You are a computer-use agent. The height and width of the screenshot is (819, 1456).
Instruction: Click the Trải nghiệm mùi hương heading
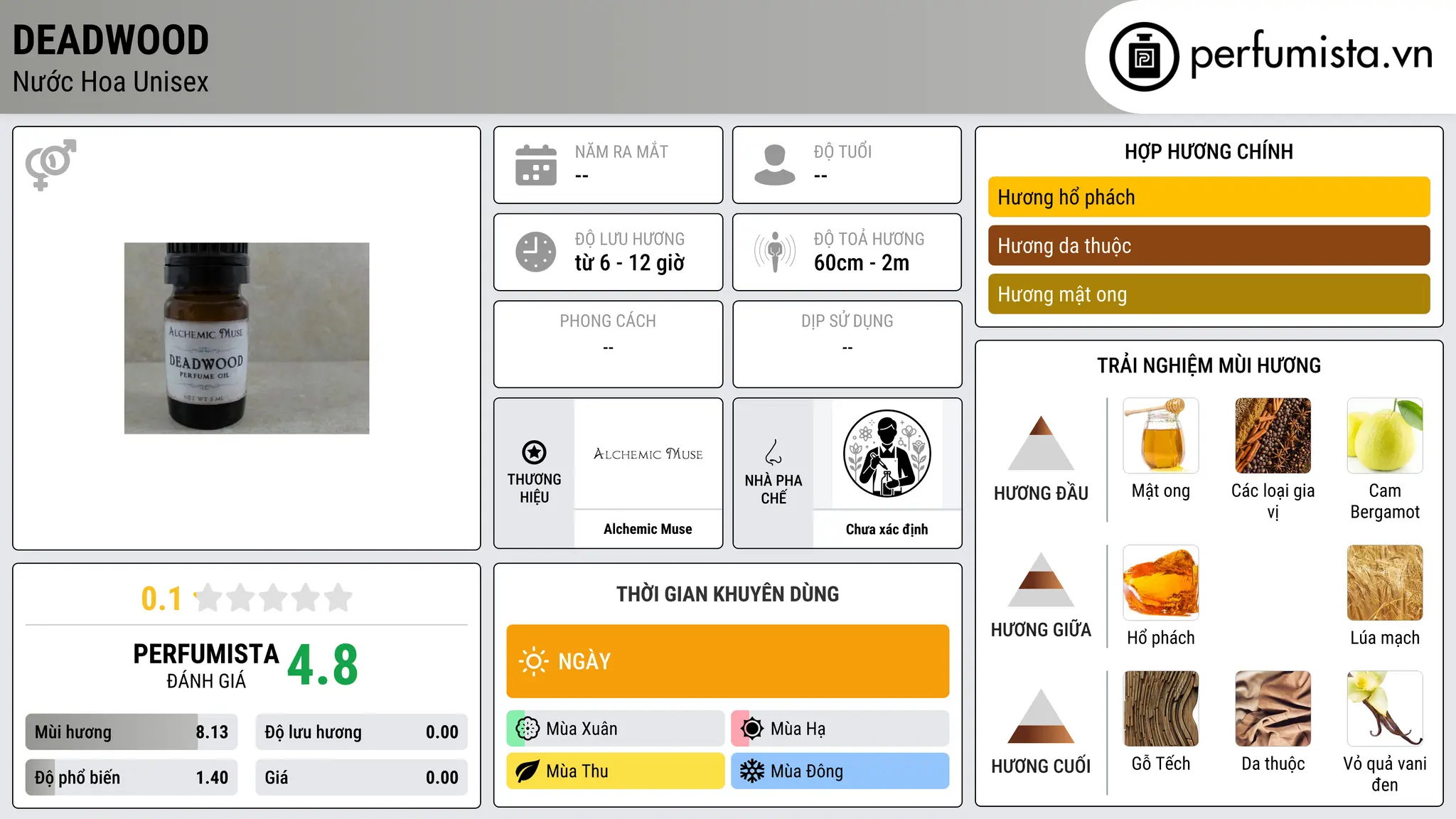(x=1209, y=365)
